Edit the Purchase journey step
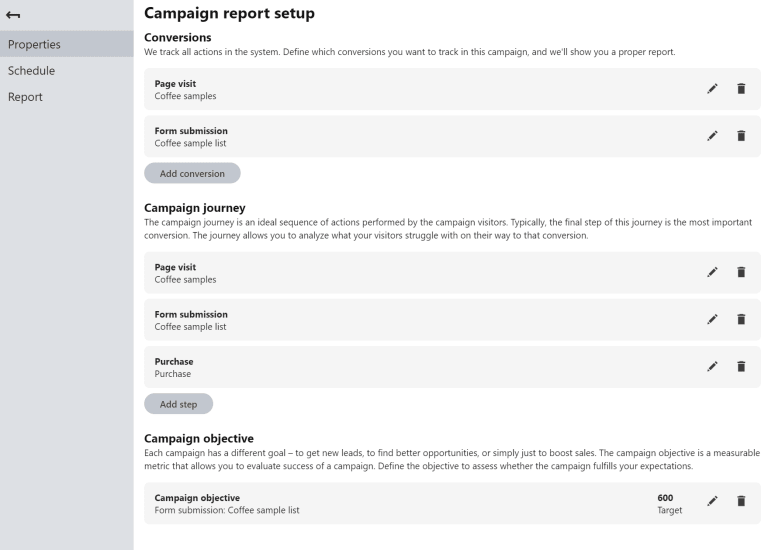 coord(712,366)
